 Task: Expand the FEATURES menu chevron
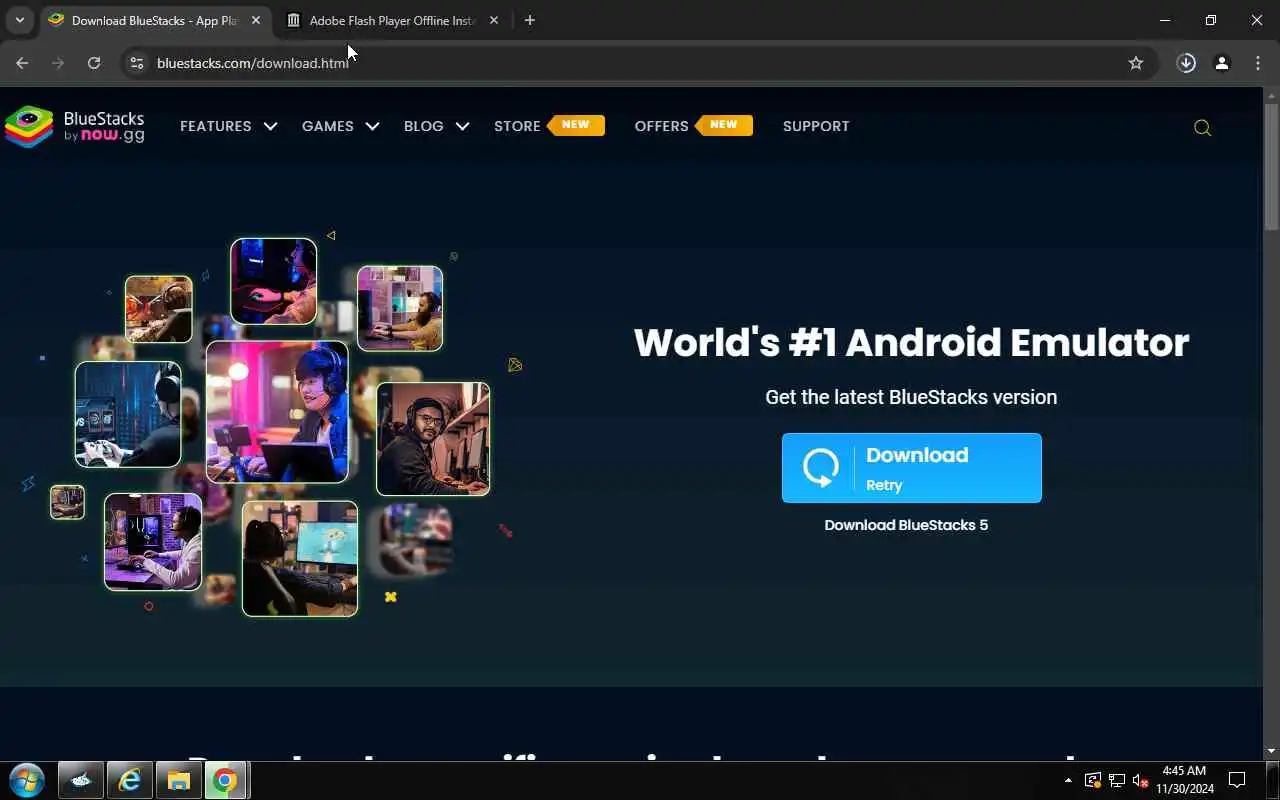pos(270,126)
